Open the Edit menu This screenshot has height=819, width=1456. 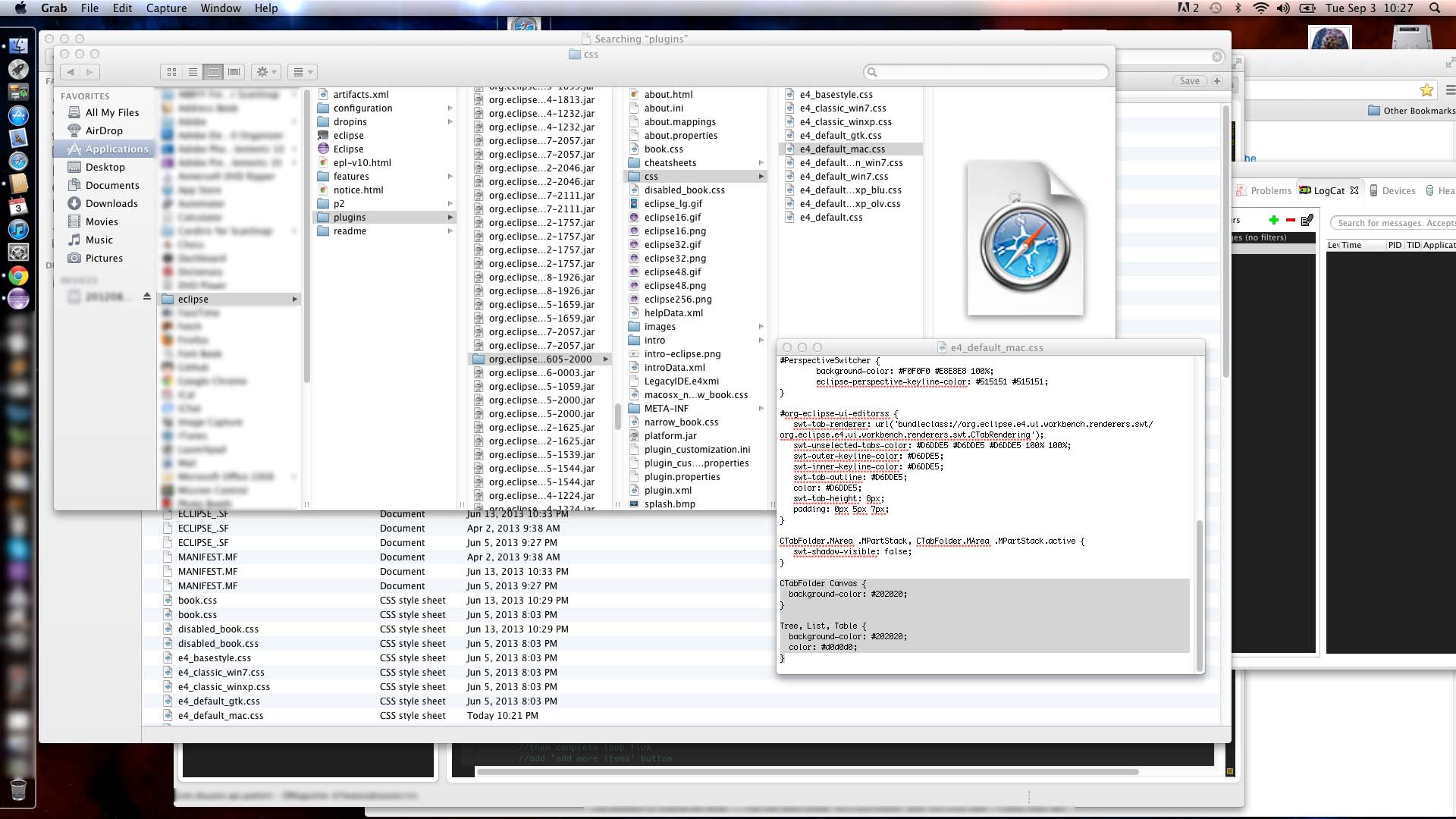point(122,8)
